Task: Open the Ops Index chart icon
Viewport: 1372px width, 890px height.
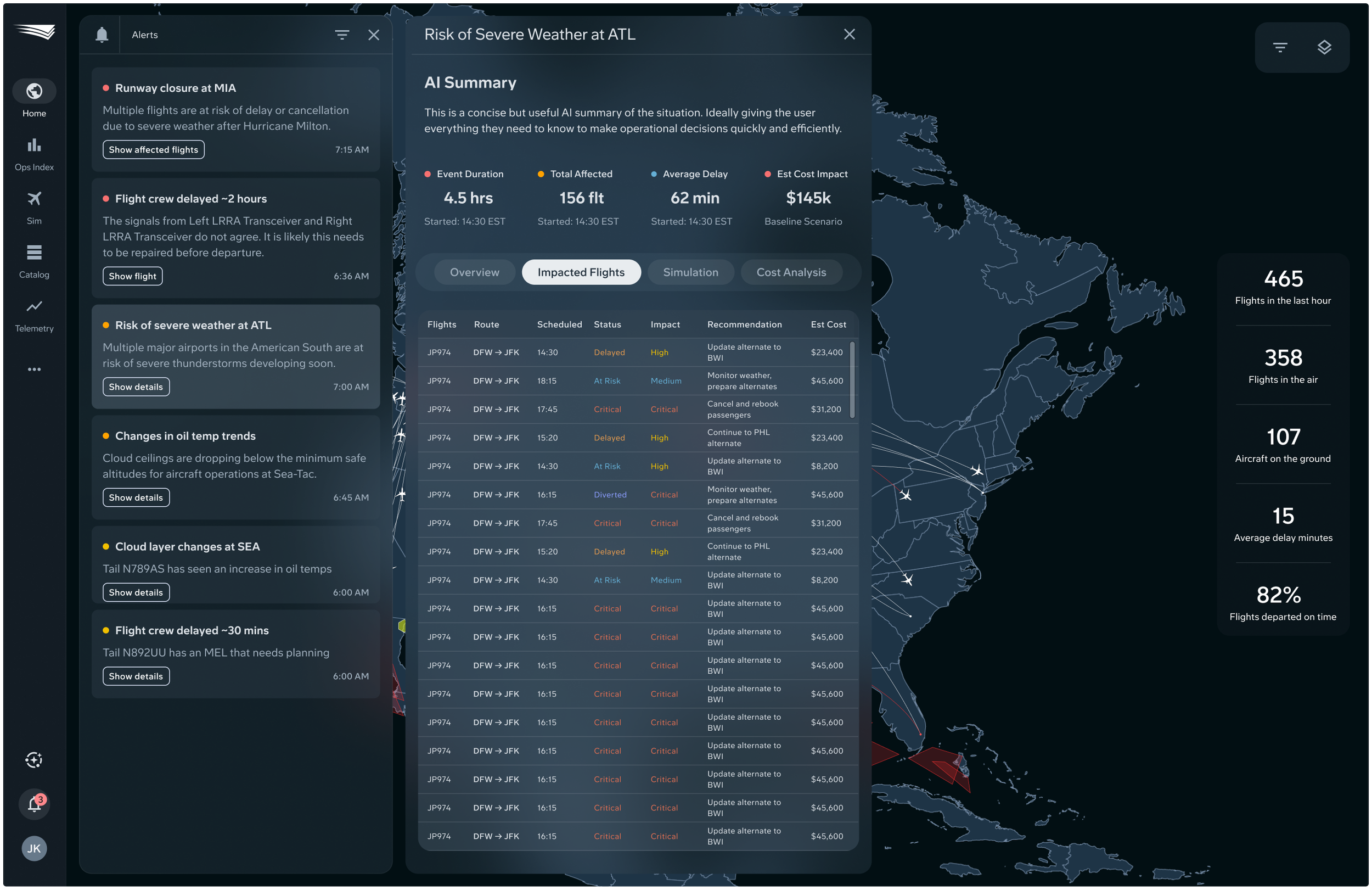Action: click(34, 145)
